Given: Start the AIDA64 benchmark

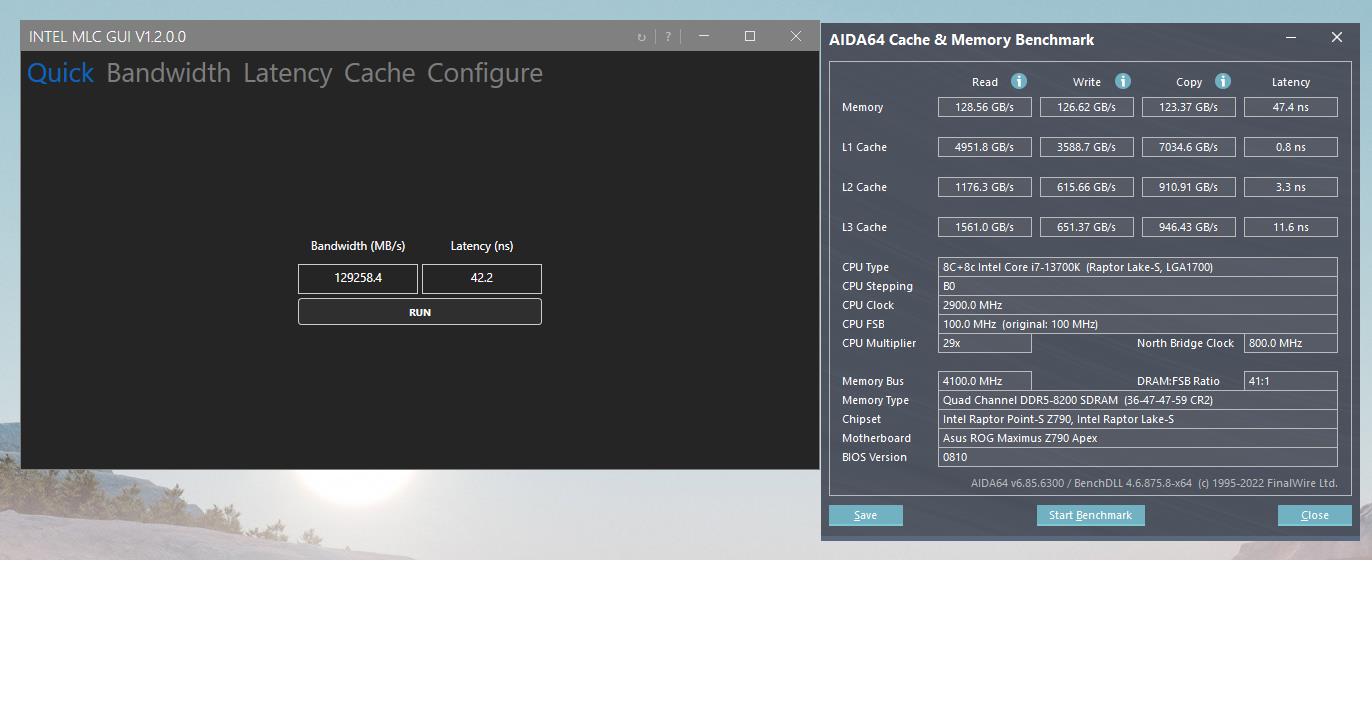Looking at the screenshot, I should [x=1091, y=515].
